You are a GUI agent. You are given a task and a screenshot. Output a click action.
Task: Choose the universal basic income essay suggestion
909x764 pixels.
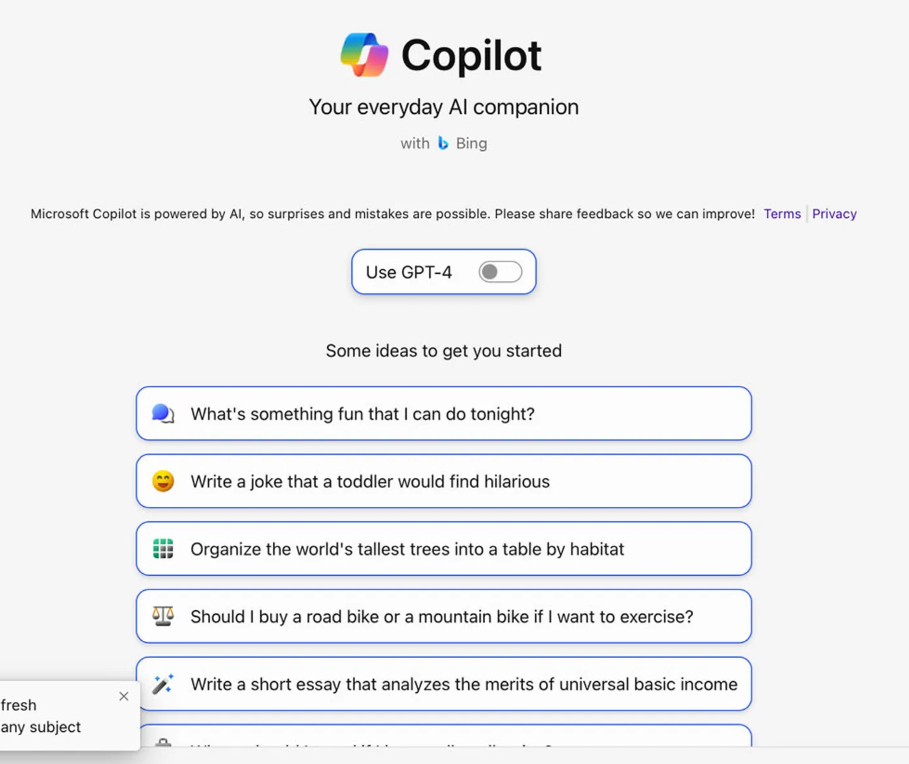(444, 683)
